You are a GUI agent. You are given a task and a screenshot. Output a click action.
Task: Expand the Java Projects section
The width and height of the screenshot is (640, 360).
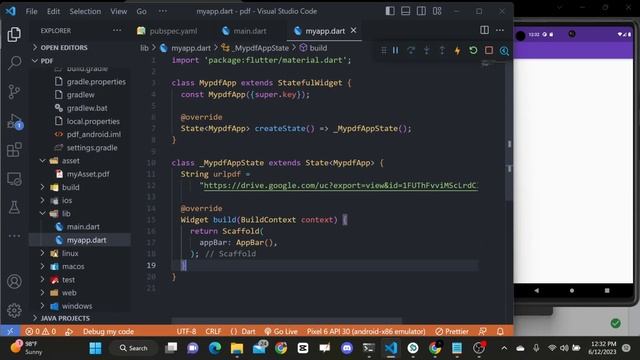[61, 318]
